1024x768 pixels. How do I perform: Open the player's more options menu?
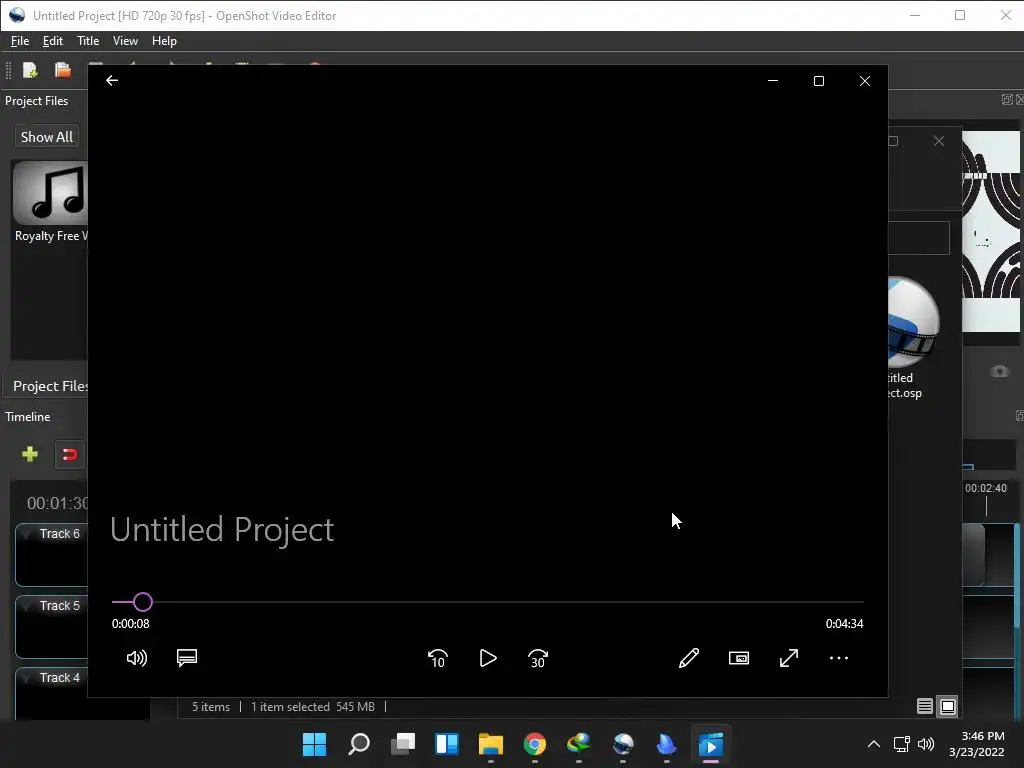[x=839, y=658]
